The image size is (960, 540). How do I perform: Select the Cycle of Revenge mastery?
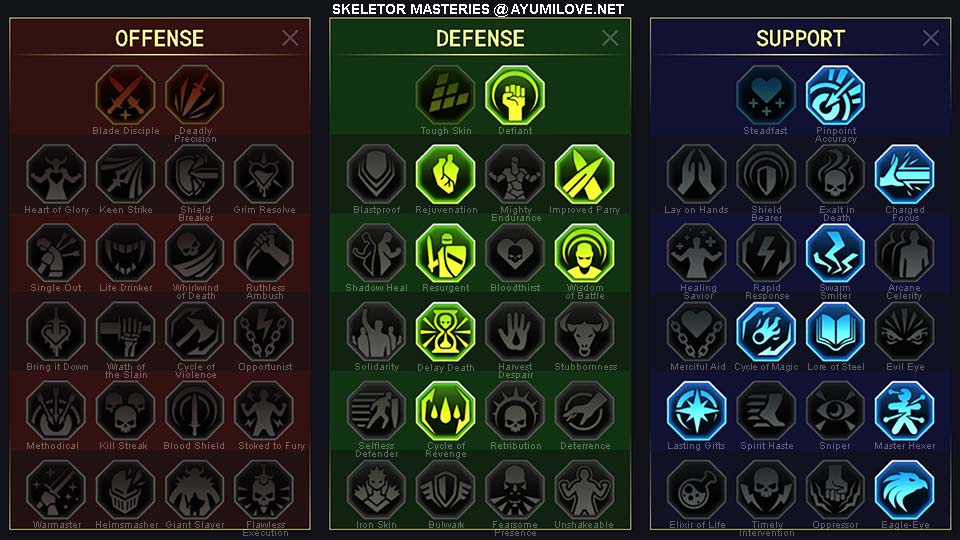446,411
